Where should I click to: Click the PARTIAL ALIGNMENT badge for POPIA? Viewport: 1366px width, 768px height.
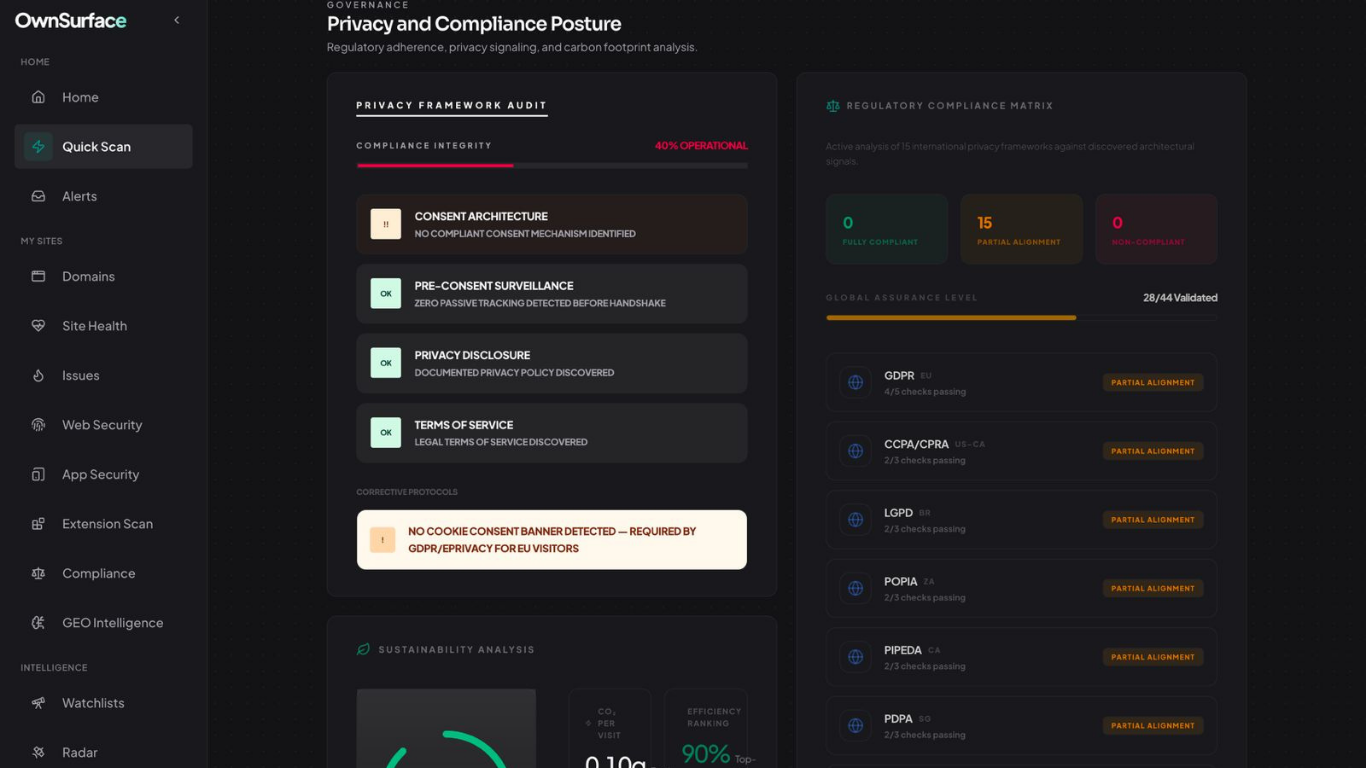coord(1152,588)
